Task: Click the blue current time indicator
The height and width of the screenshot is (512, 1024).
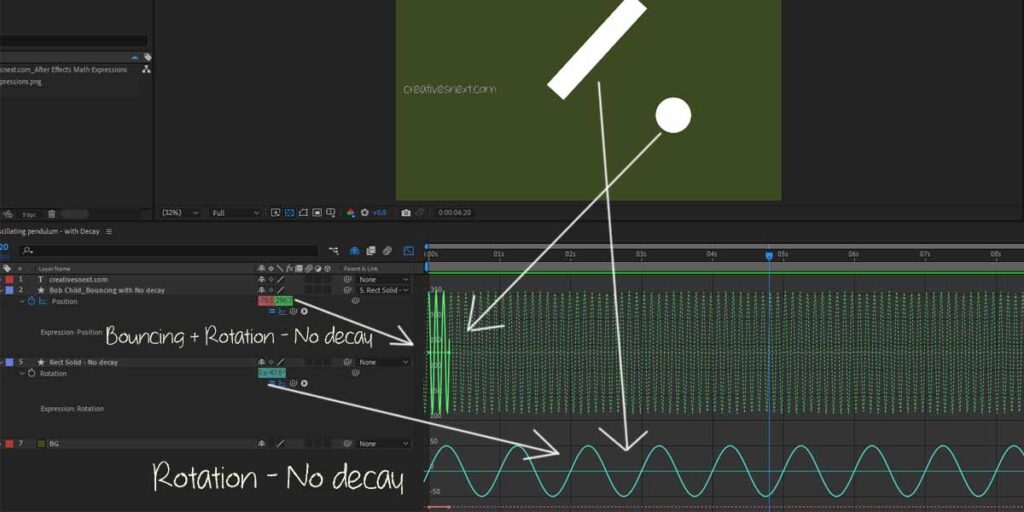Action: [x=769, y=256]
